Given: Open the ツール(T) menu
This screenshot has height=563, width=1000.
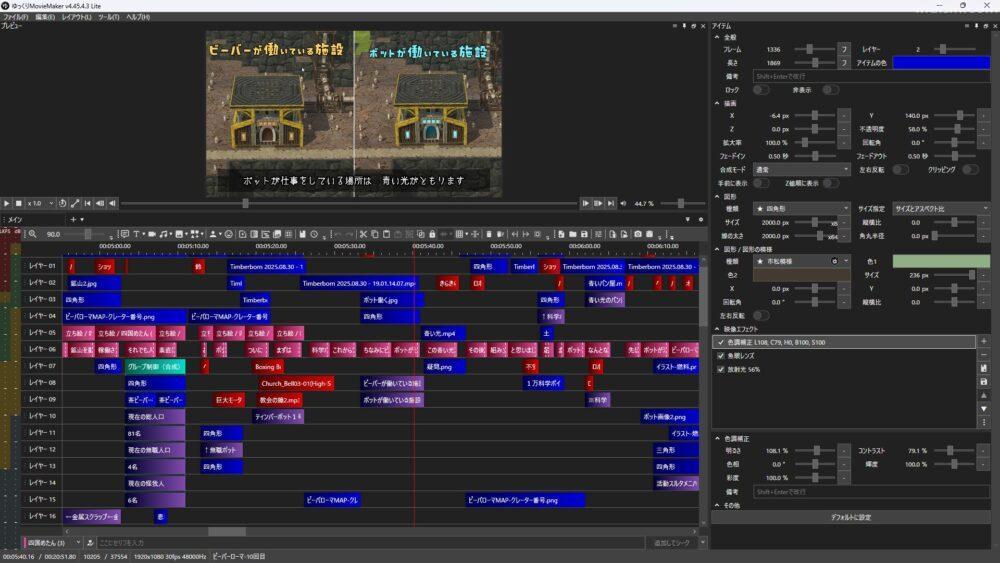Looking at the screenshot, I should tap(108, 17).
